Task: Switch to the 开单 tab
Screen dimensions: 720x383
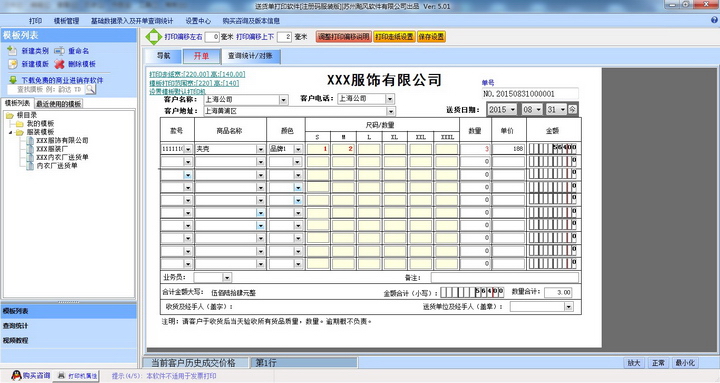Action: (201, 56)
